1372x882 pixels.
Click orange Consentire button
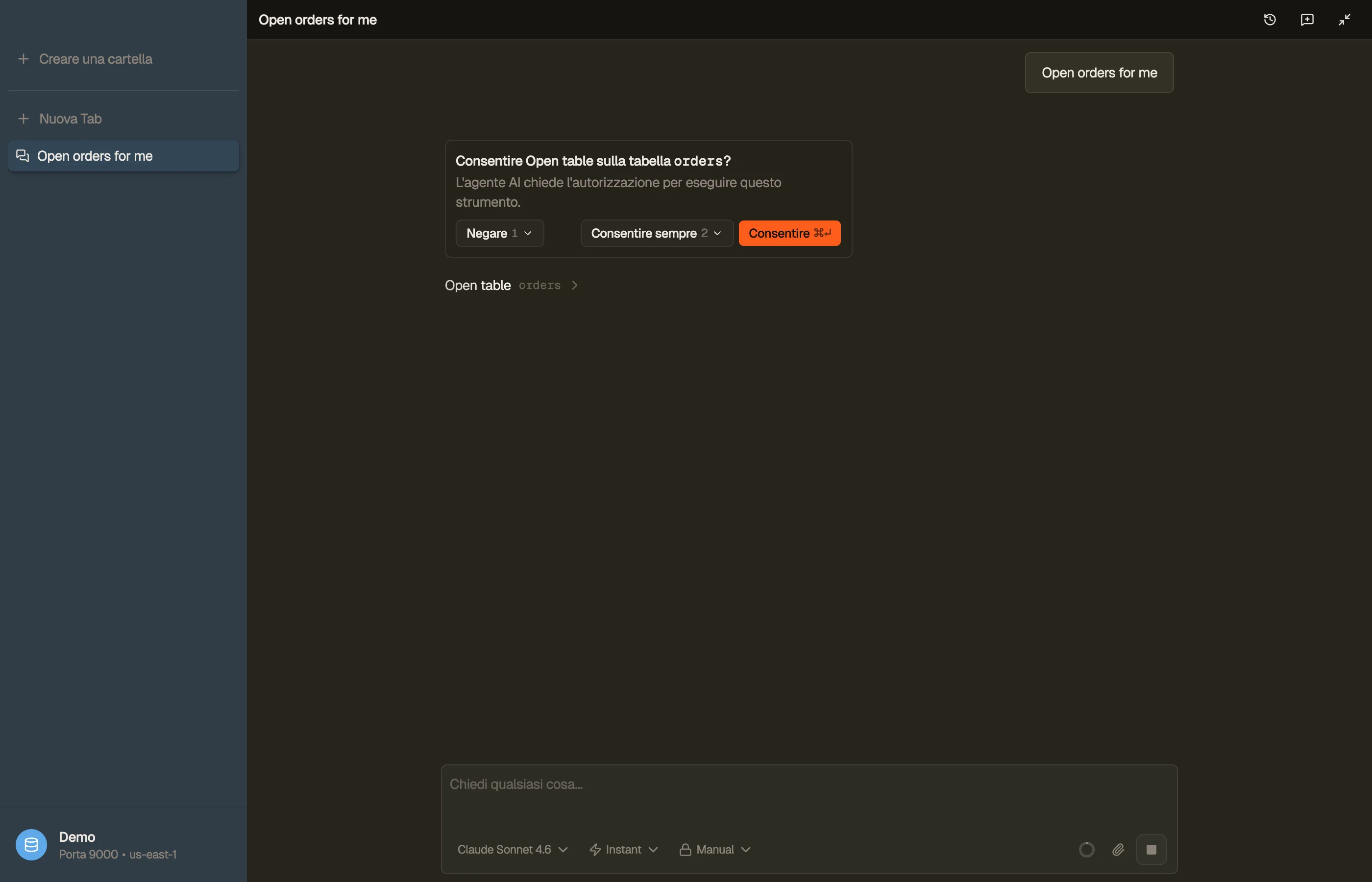coord(789,233)
